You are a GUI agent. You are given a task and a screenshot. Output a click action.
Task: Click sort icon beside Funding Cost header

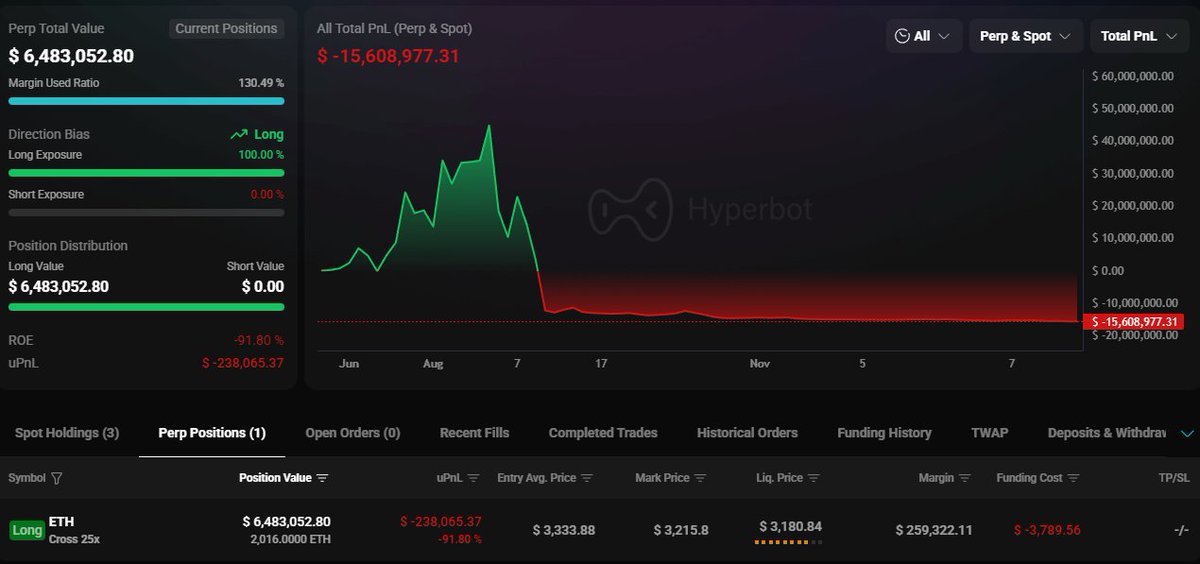point(1074,479)
